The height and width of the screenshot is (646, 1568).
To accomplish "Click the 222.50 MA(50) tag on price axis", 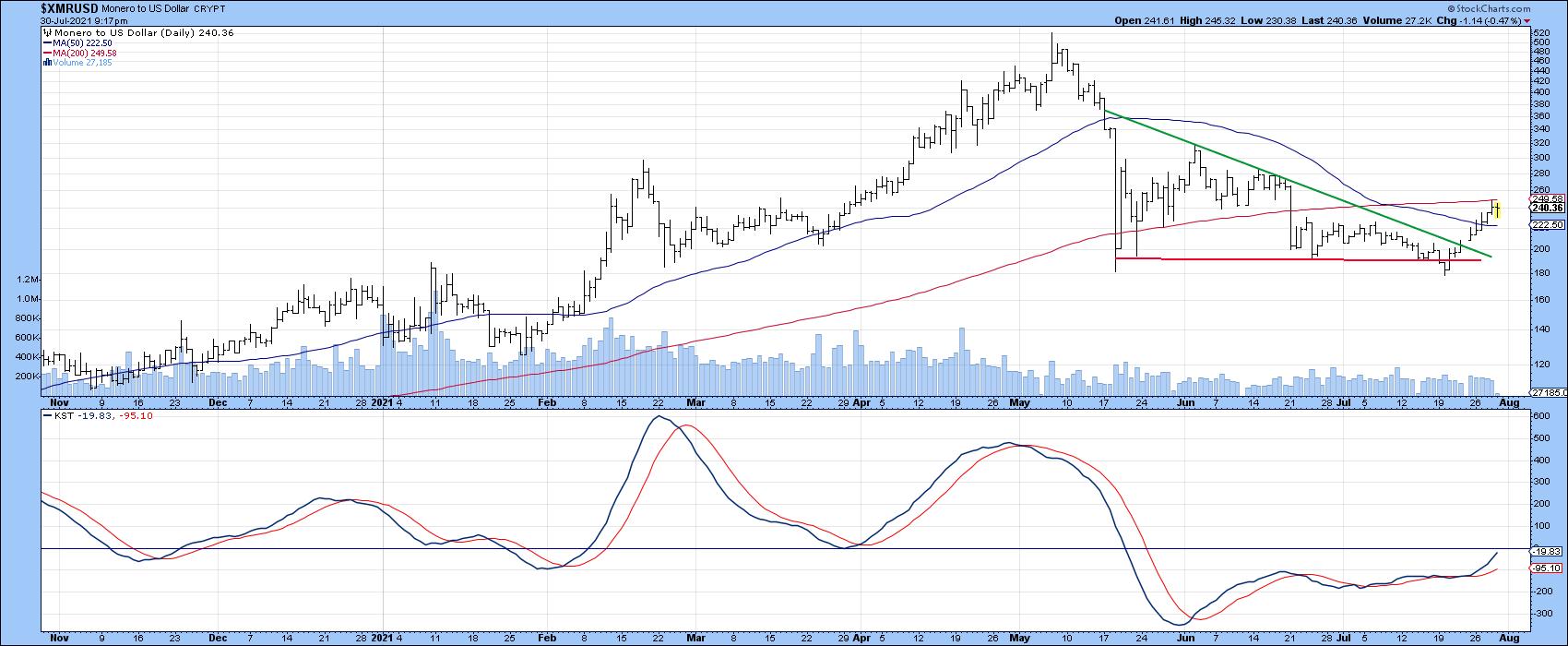I will (x=1546, y=224).
